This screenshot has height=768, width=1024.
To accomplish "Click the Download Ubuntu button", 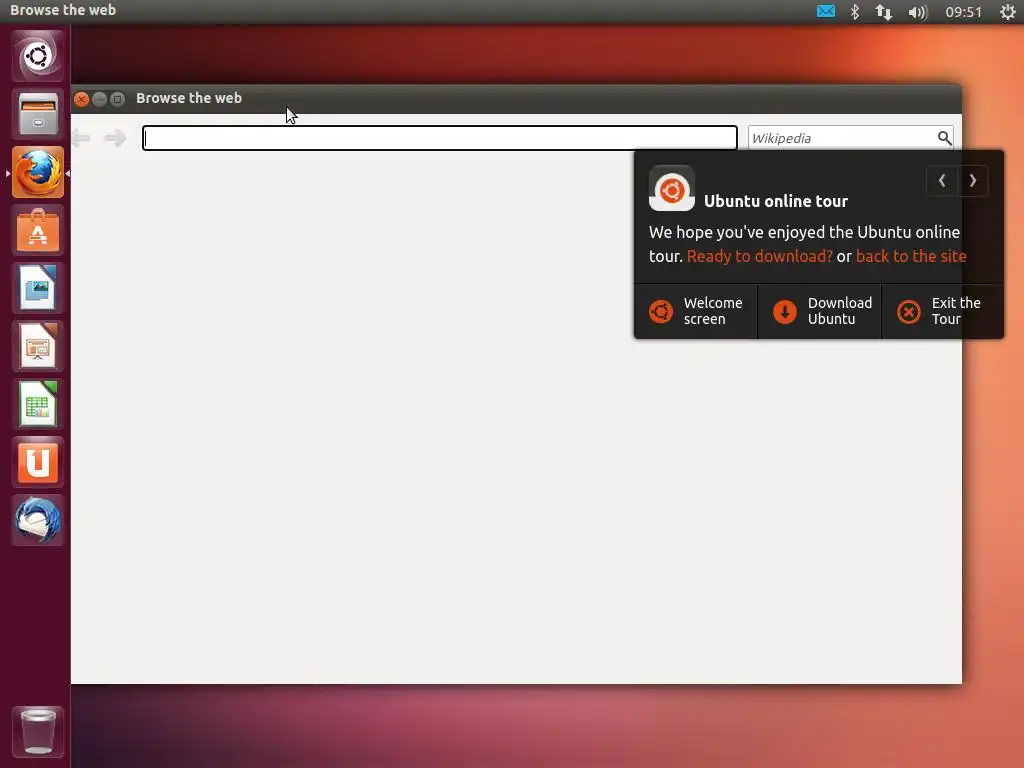I will click(820, 312).
